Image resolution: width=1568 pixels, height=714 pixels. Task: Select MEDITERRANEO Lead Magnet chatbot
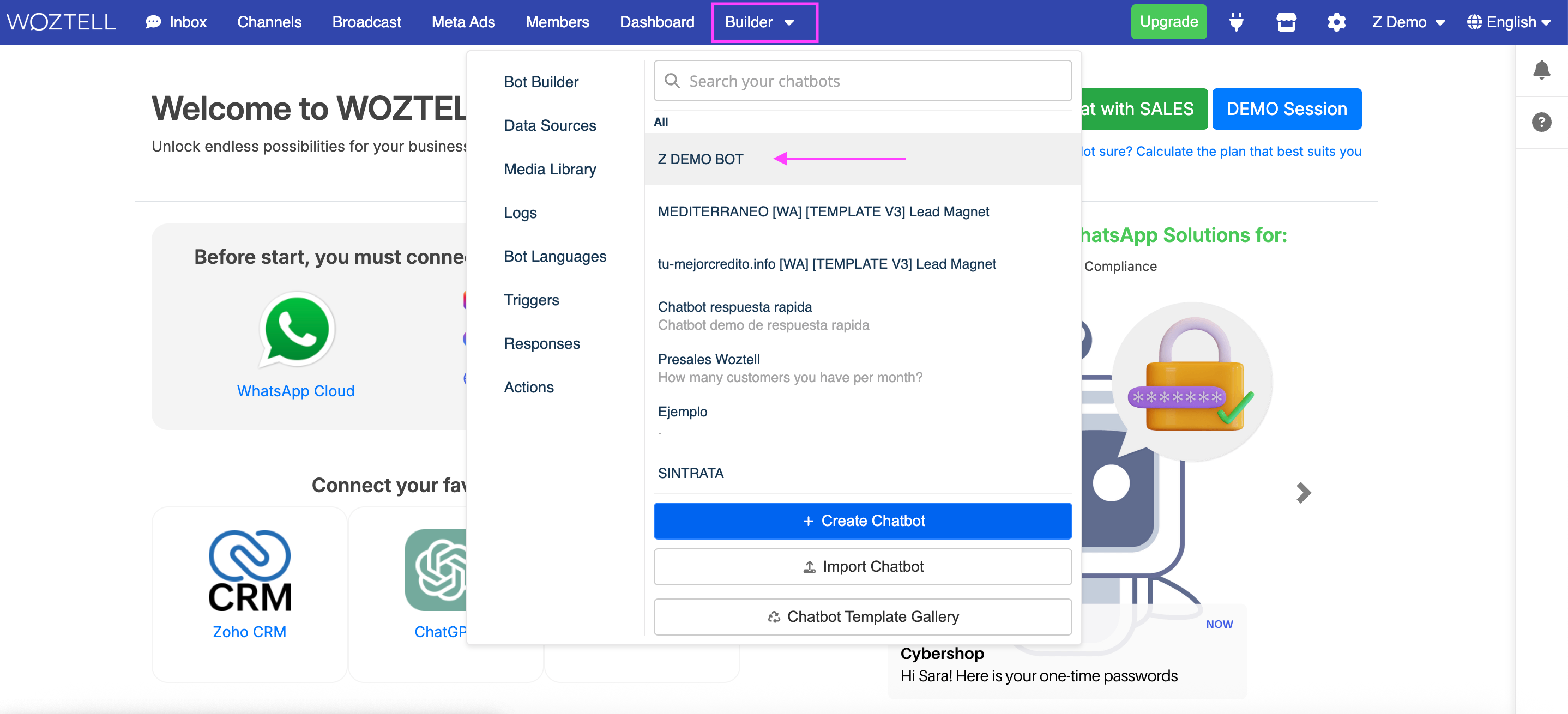(x=863, y=211)
